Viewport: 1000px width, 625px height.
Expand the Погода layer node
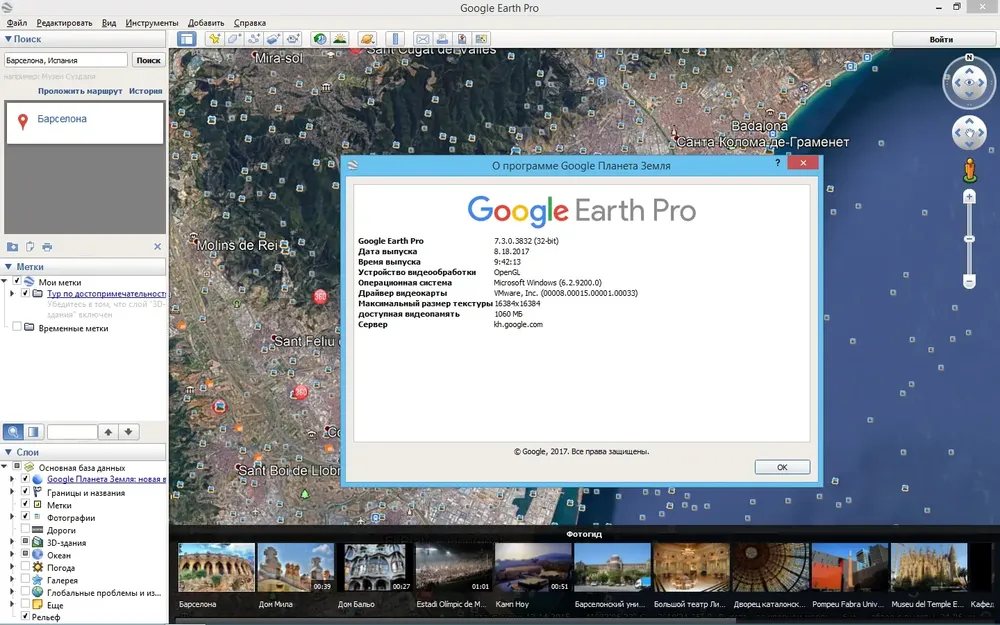tap(12, 566)
